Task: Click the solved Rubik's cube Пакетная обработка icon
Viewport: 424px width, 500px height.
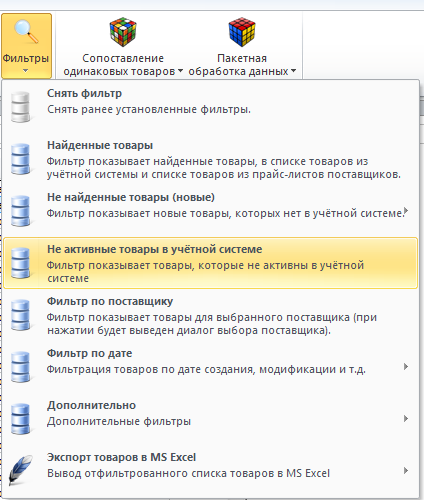Action: [x=242, y=32]
